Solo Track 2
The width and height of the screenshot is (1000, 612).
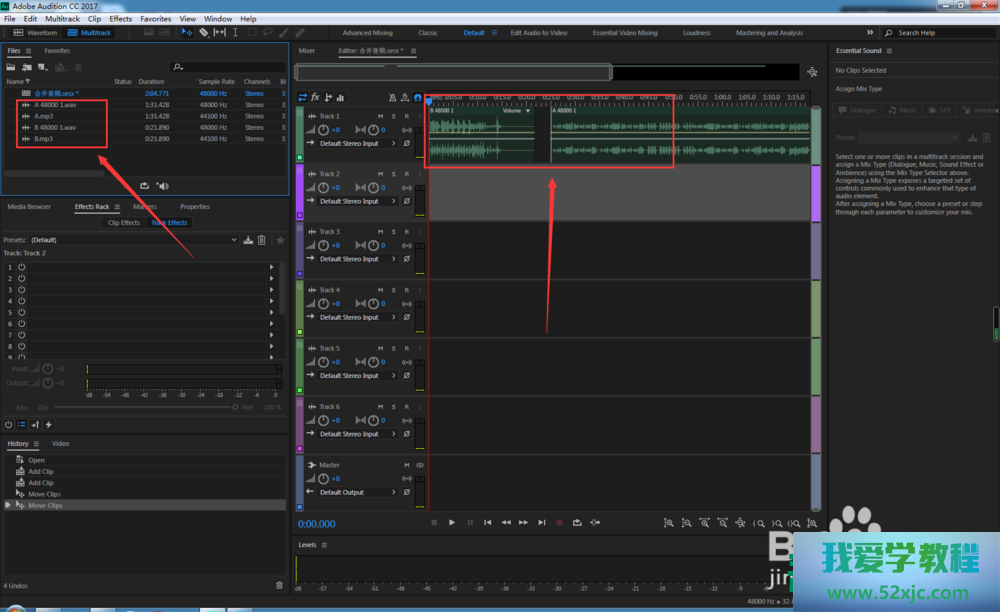tap(393, 174)
